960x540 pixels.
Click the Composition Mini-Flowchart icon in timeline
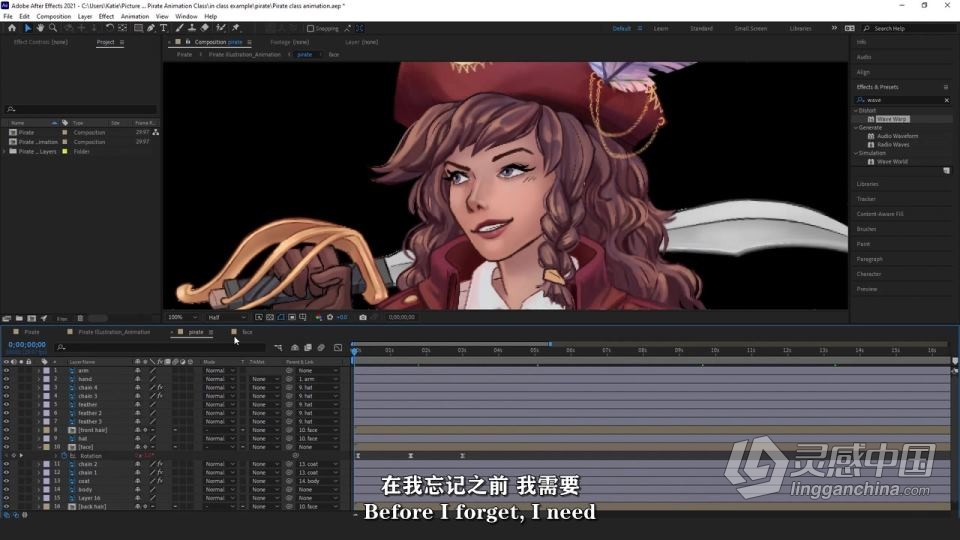click(x=279, y=348)
